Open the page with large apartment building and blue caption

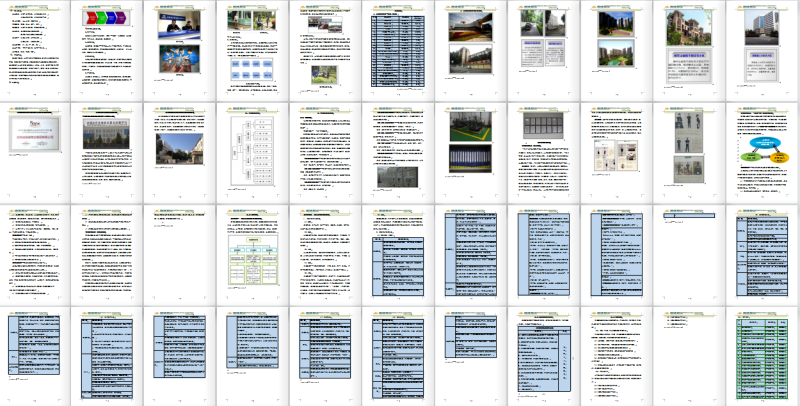click(688, 48)
